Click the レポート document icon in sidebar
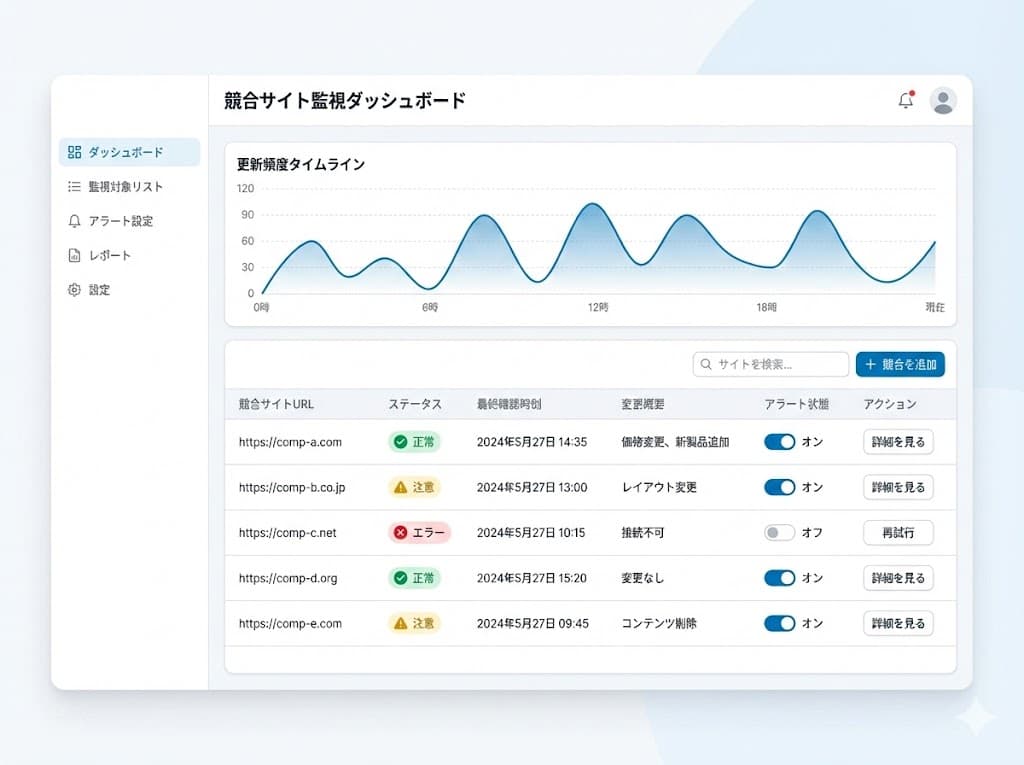The image size is (1024, 765). click(x=74, y=255)
